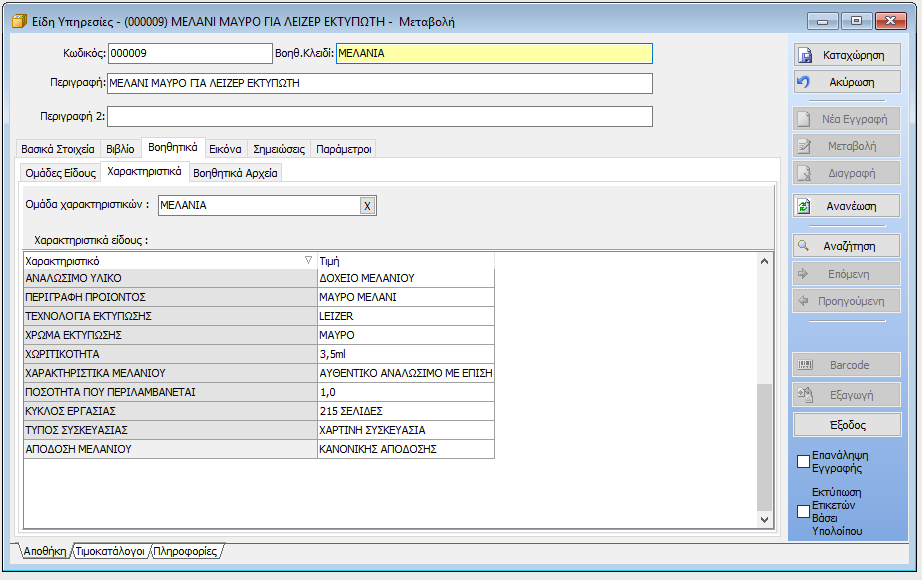This screenshot has width=922, height=580.
Task: Select the Βοηθητικά tab
Action: coord(173,148)
